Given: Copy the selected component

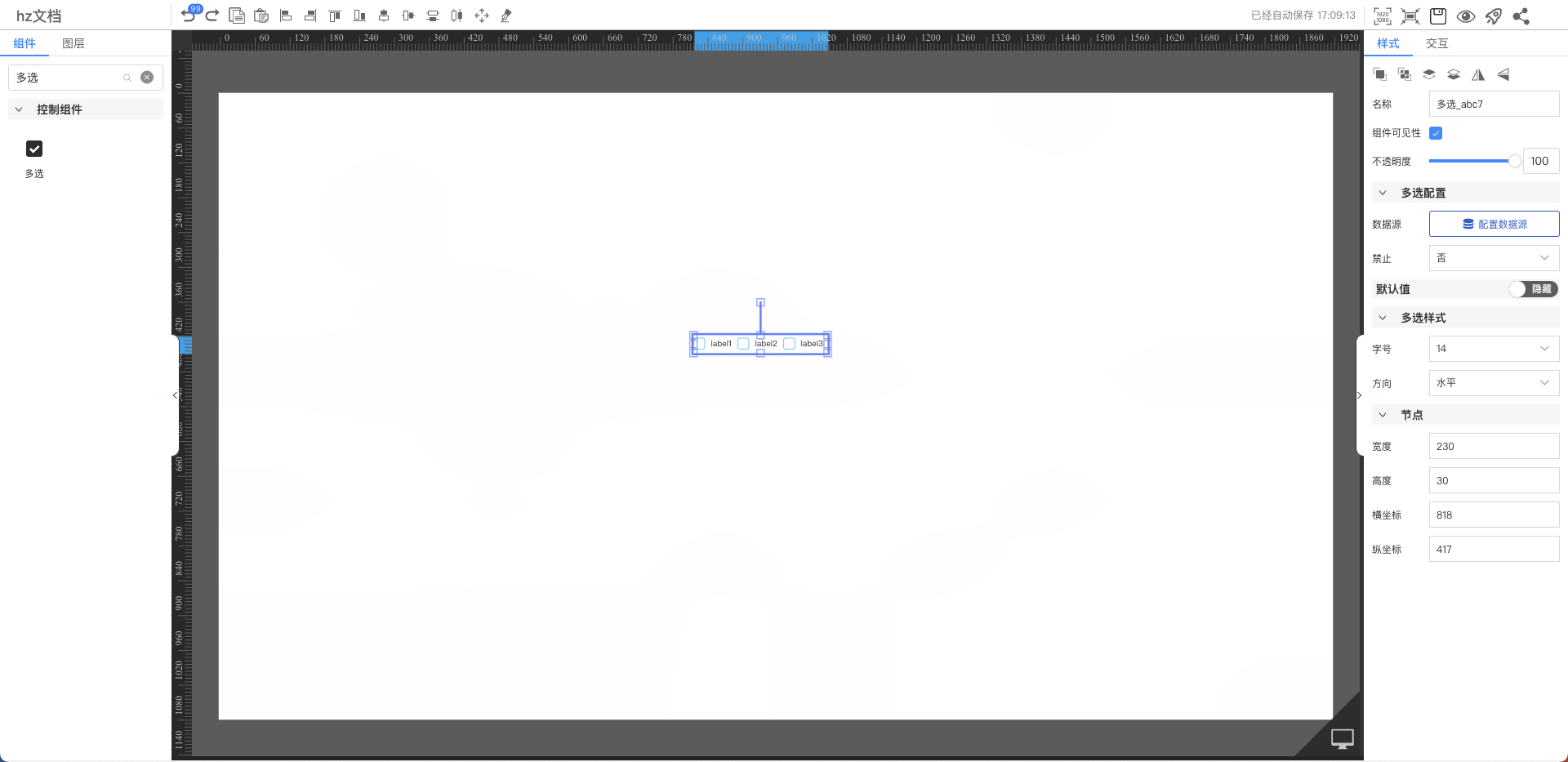Looking at the screenshot, I should [237, 16].
